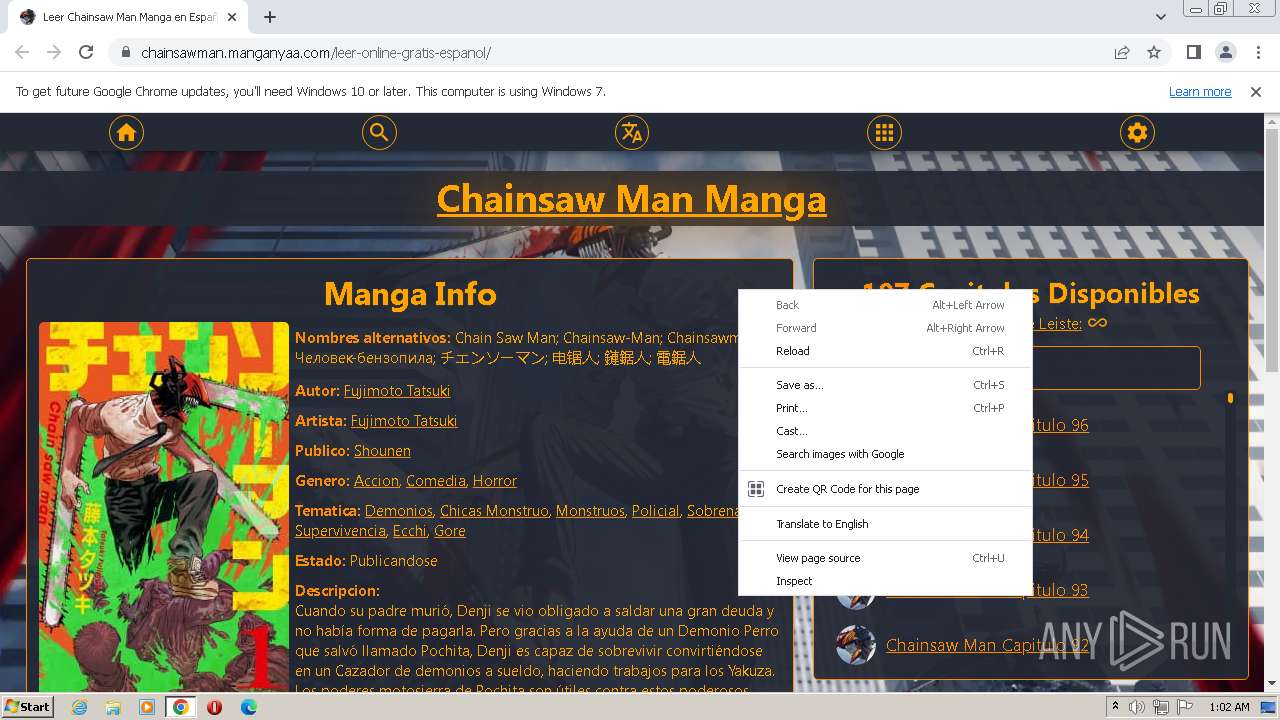Open the Policial theme link
1280x720 pixels.
tap(655, 511)
